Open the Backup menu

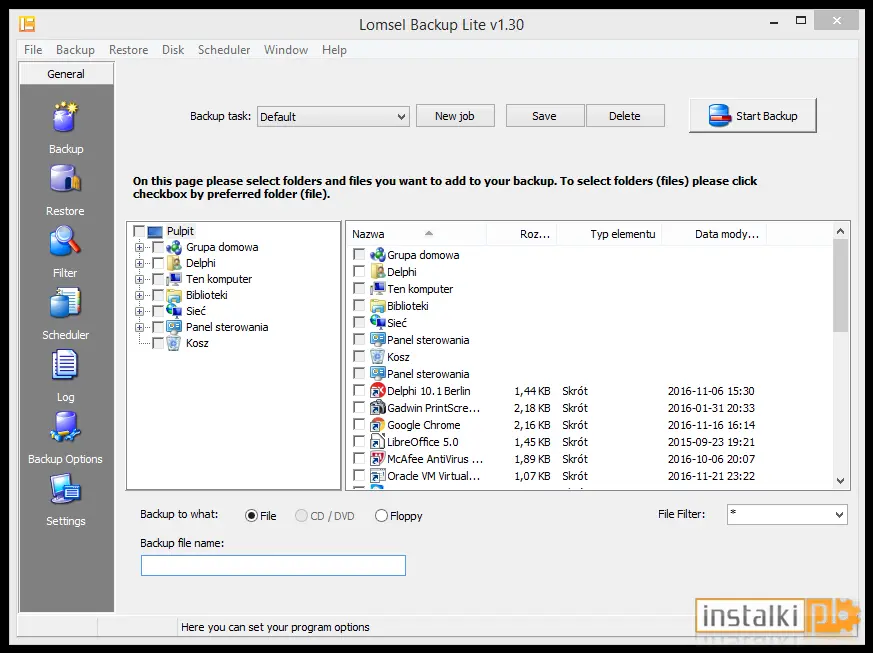(75, 50)
